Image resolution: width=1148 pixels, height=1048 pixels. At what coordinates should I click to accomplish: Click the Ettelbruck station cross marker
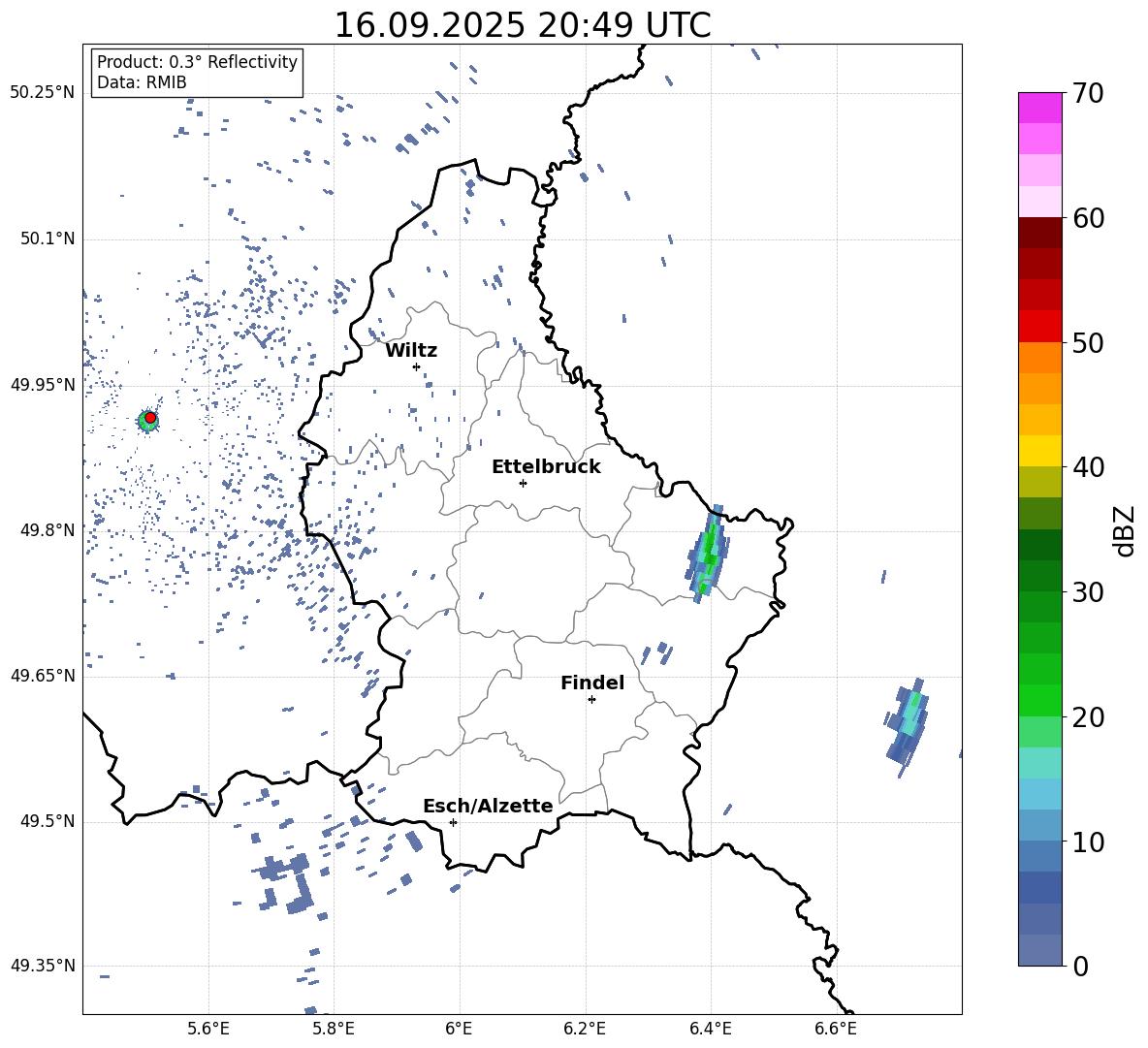tap(523, 483)
